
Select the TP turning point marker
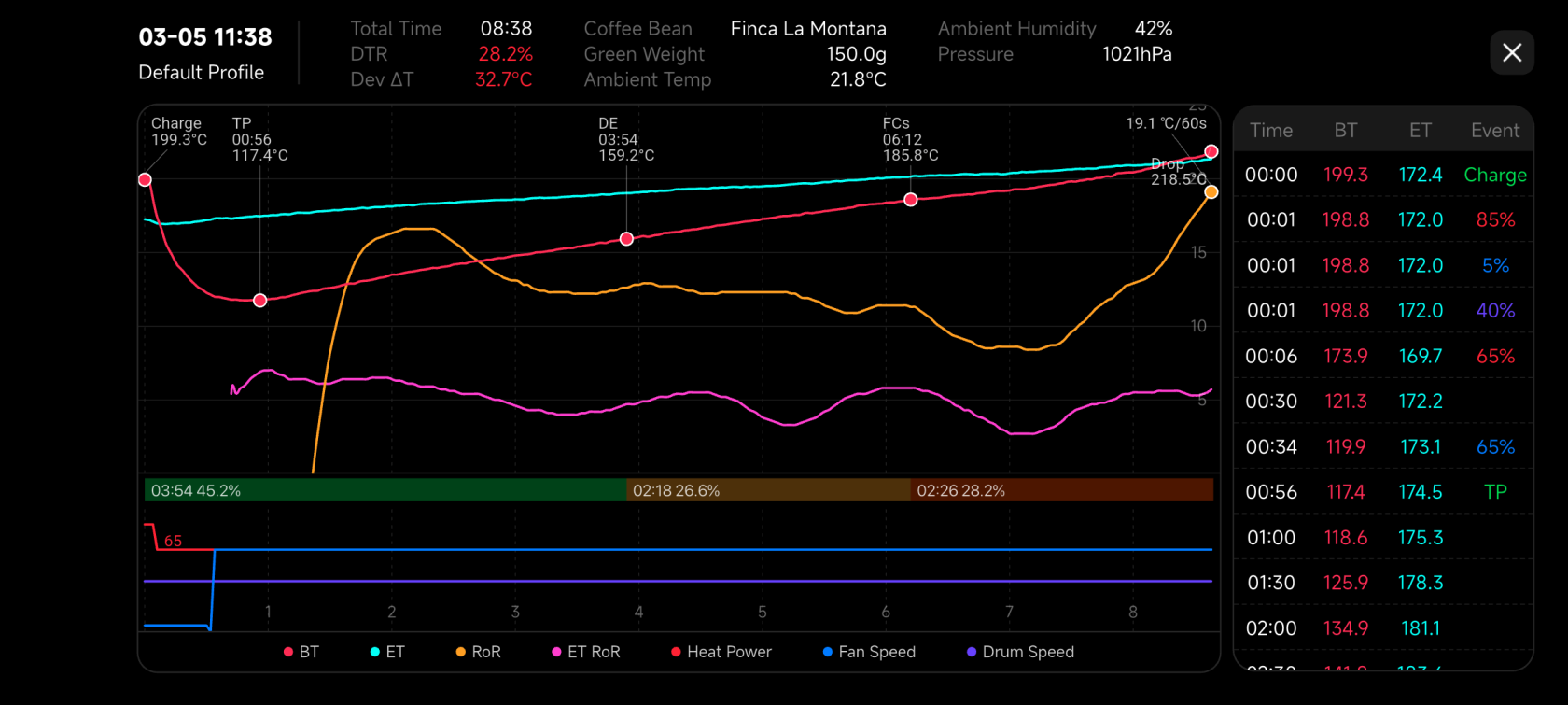click(260, 301)
